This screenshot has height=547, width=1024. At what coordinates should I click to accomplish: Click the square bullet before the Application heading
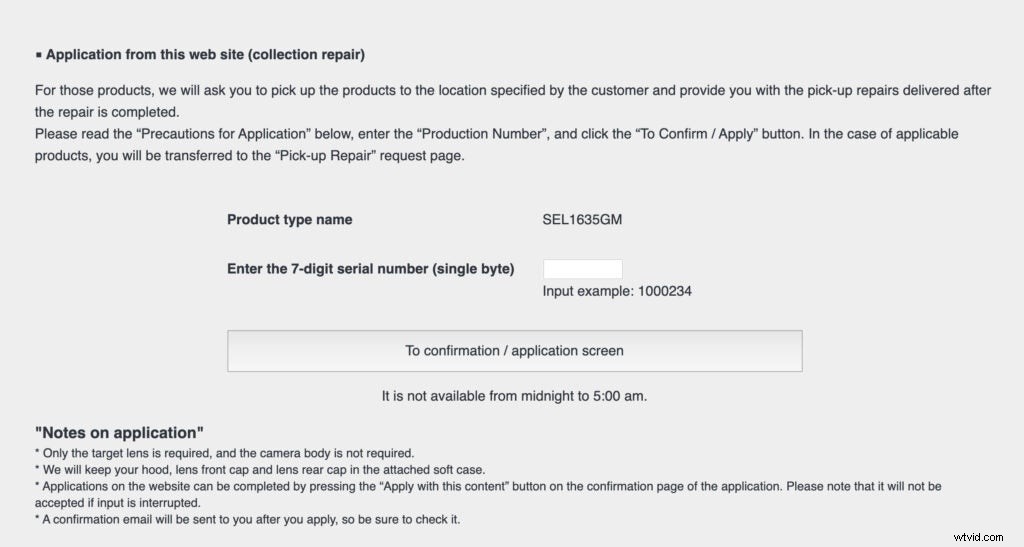38,55
